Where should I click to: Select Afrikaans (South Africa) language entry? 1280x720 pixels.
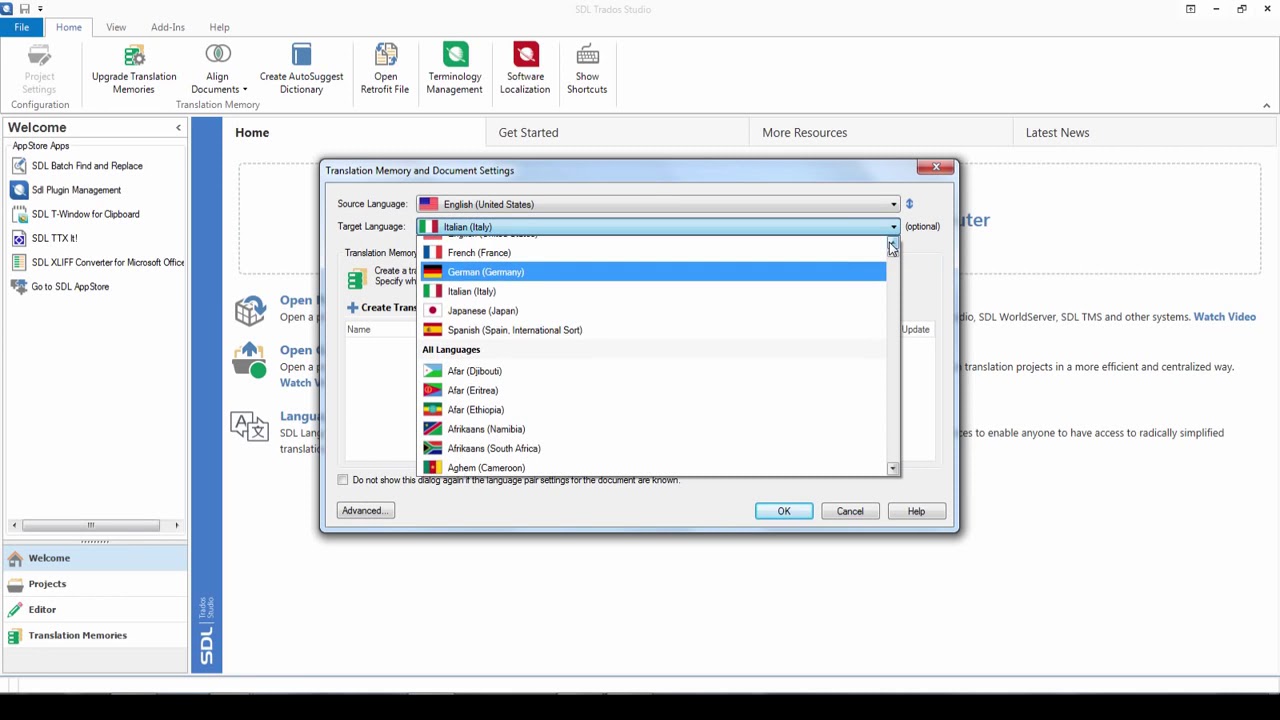point(653,448)
